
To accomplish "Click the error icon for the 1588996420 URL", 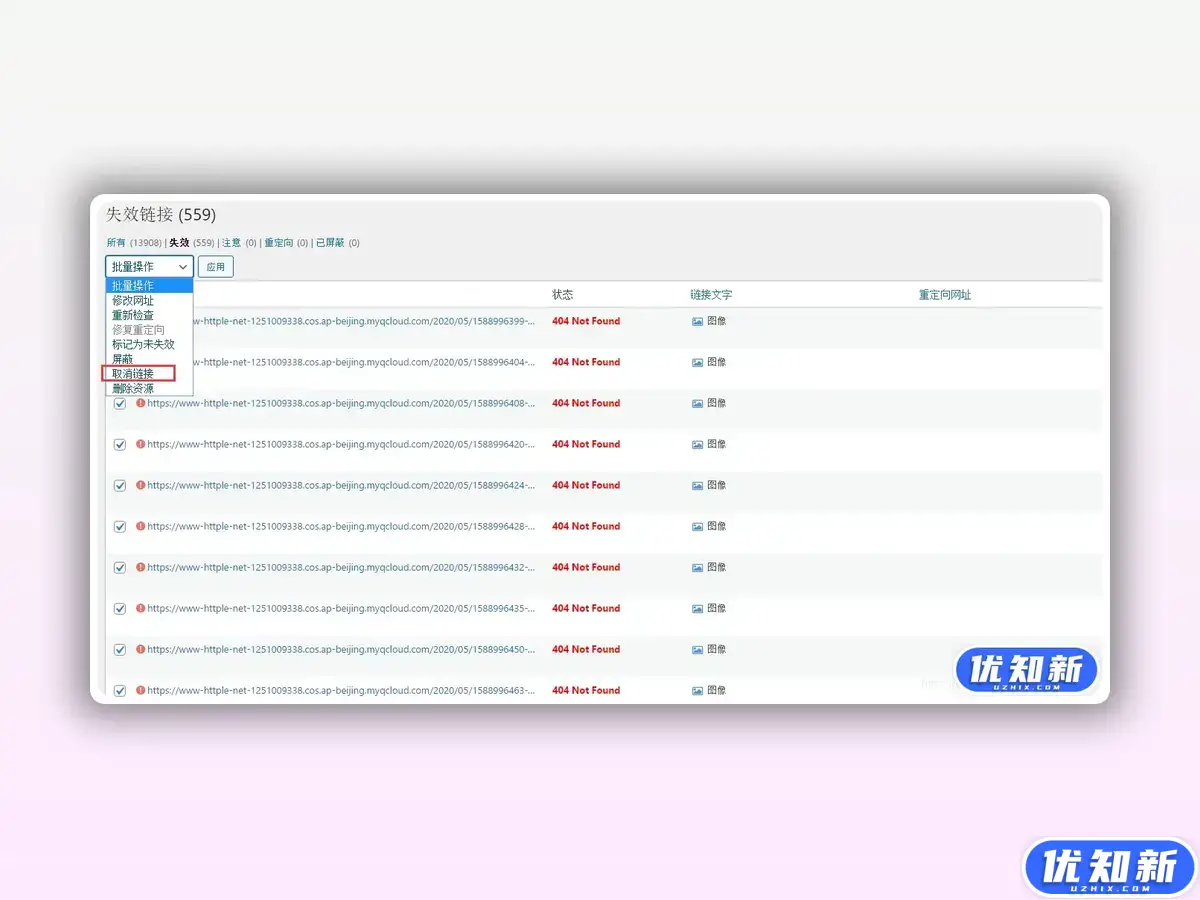I will click(141, 444).
